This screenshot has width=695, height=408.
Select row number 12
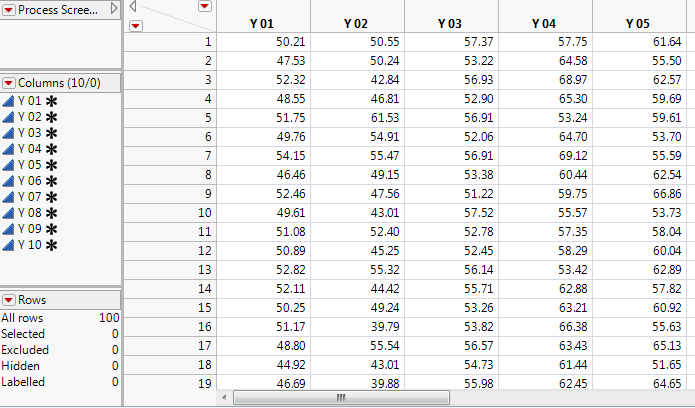pos(170,251)
